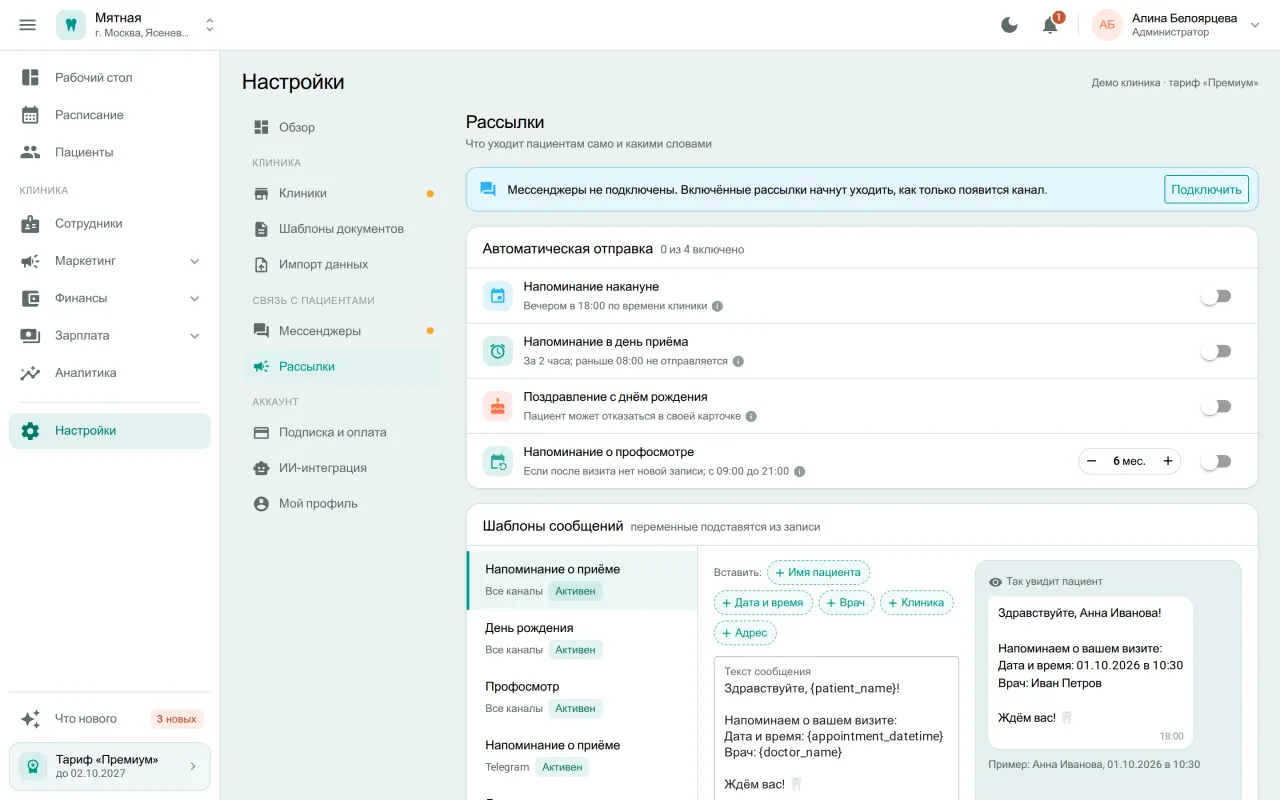Open Мессенджеры settings section
Viewport: 1280px width, 800px height.
(342, 331)
